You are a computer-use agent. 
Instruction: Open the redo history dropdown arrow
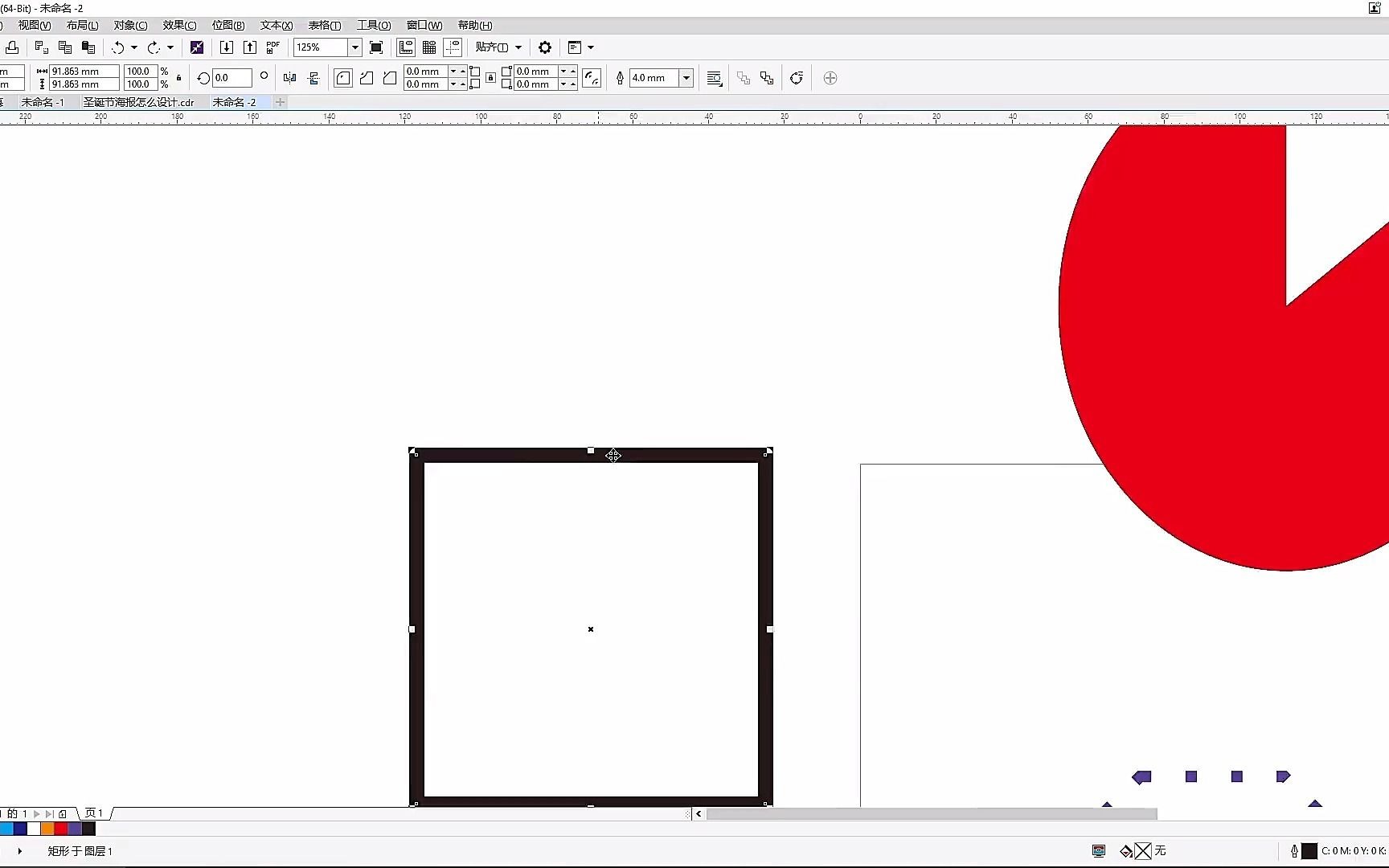click(x=170, y=47)
